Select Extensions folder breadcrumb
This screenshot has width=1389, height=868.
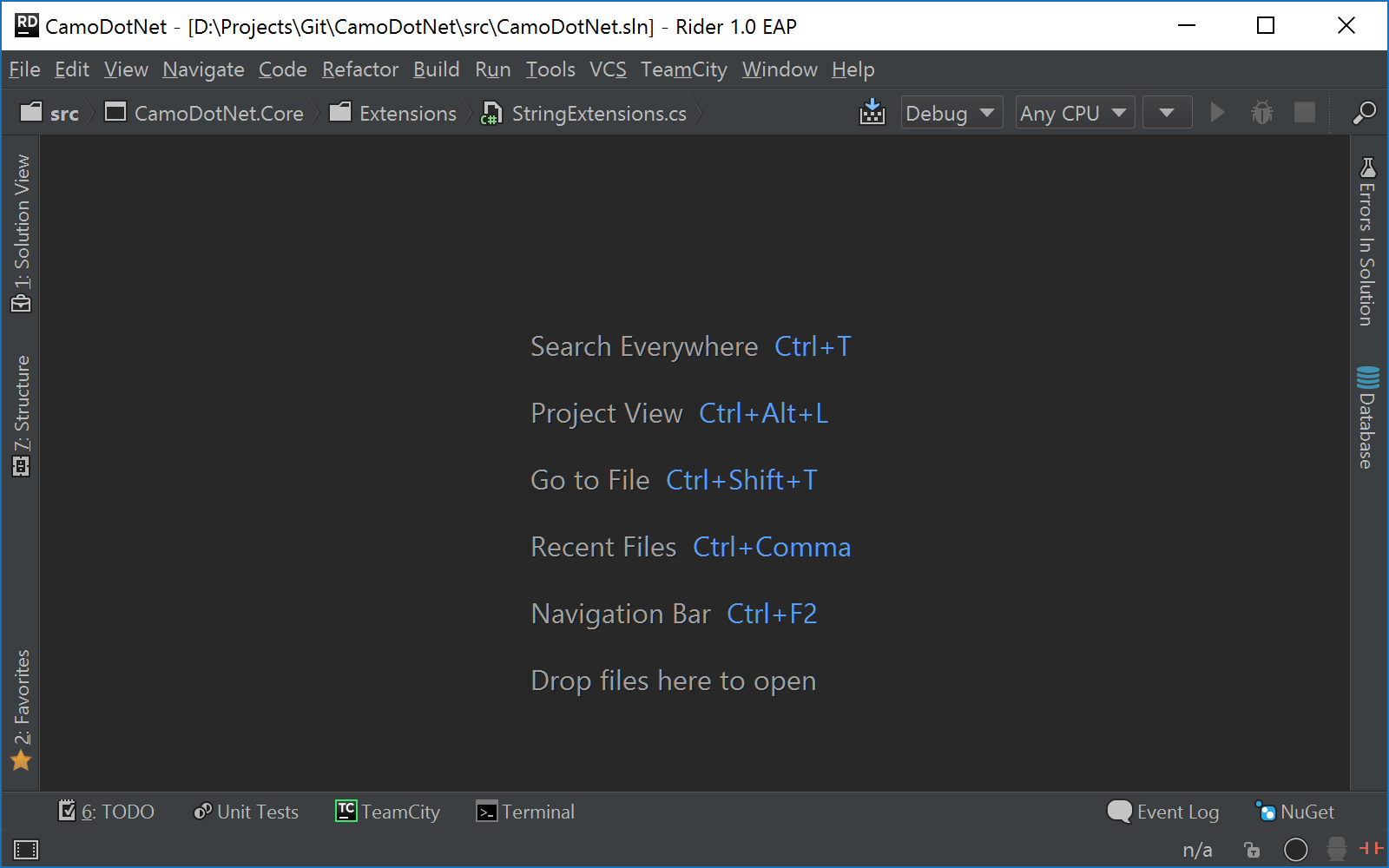click(393, 113)
